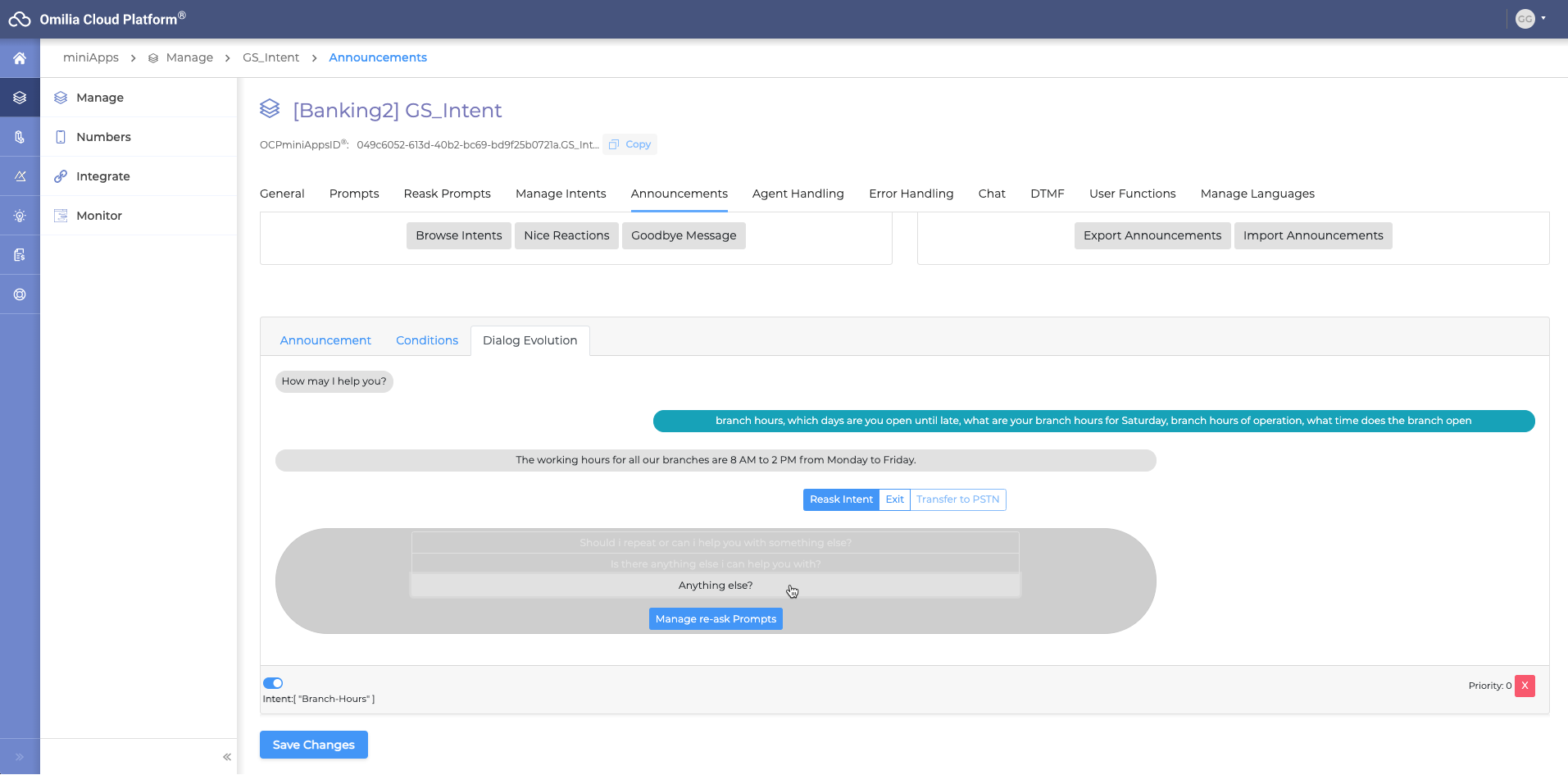The height and width of the screenshot is (775, 1568).
Task: Click Goodbye Message button
Action: point(684,235)
